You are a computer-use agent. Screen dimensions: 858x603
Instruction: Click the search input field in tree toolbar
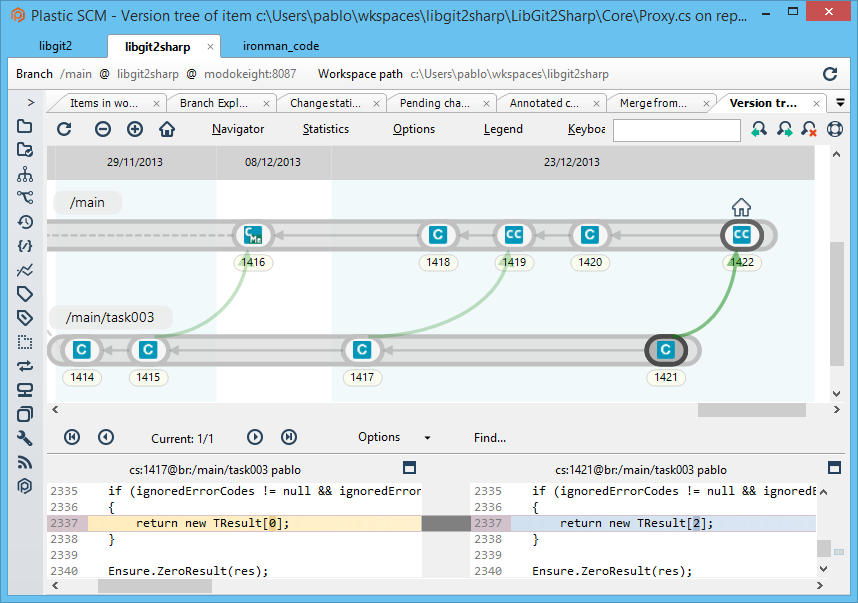click(x=677, y=130)
